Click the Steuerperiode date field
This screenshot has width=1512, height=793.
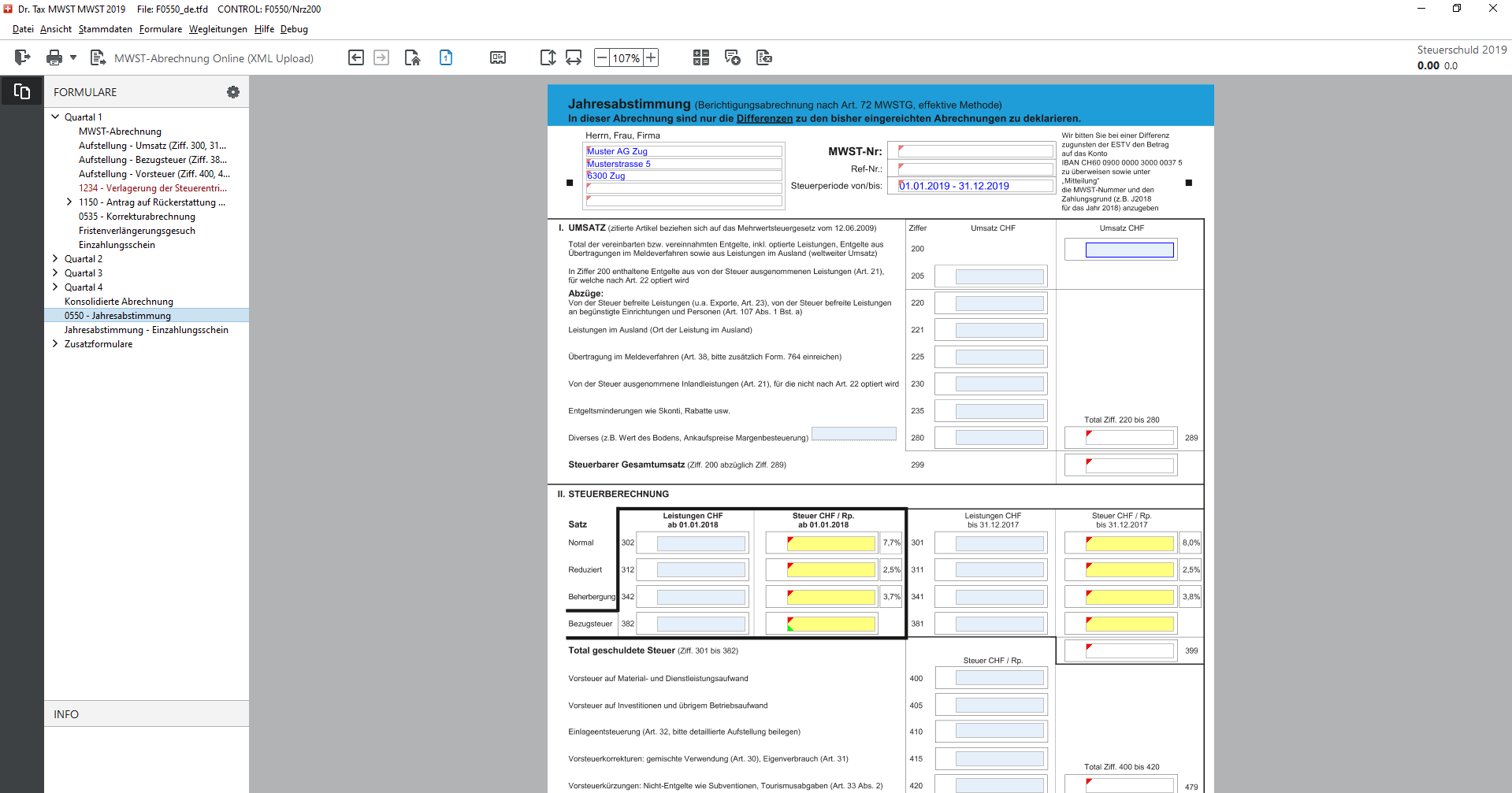[975, 186]
